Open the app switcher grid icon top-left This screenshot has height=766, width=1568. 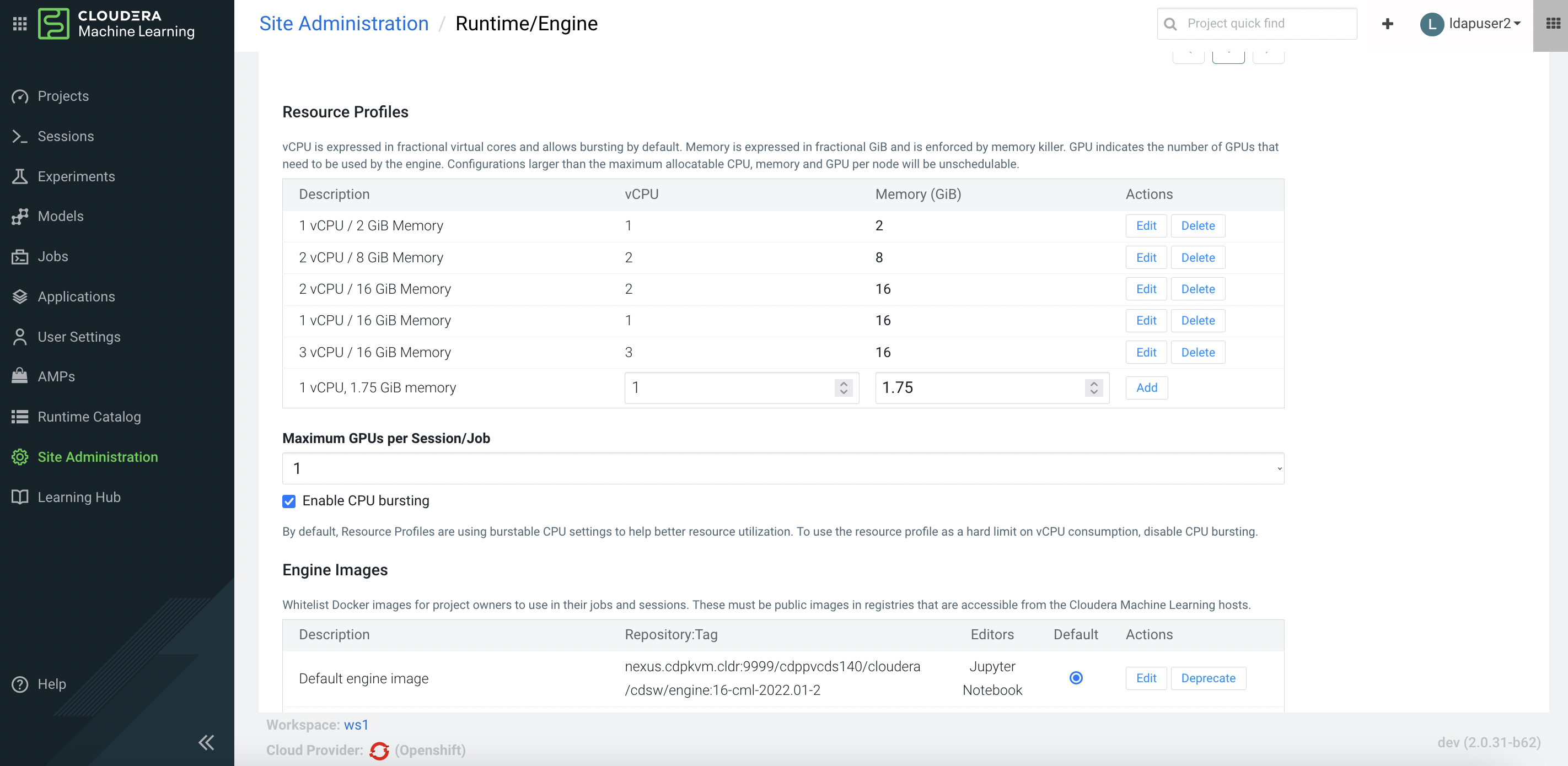19,24
